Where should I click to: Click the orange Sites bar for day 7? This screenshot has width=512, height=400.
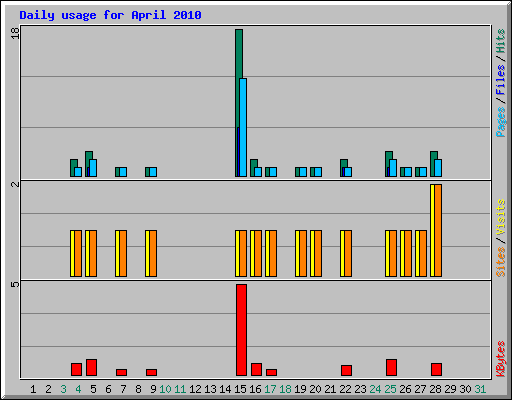[123, 253]
